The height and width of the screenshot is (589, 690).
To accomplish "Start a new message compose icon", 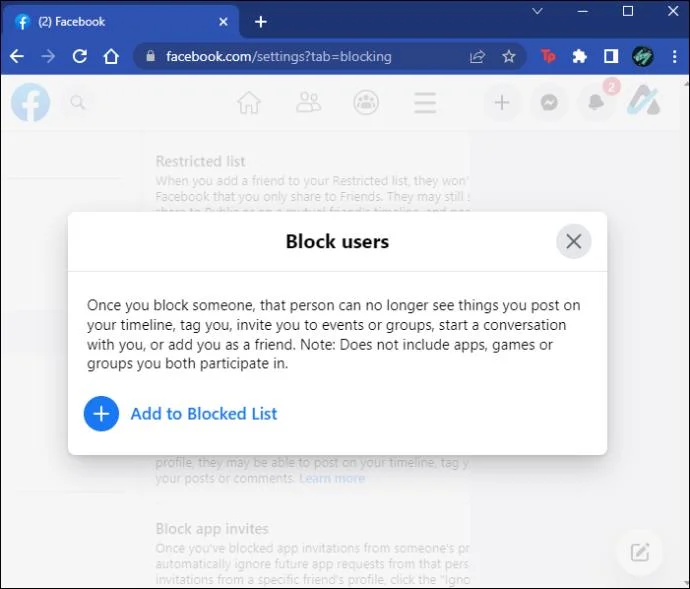I will (639, 552).
